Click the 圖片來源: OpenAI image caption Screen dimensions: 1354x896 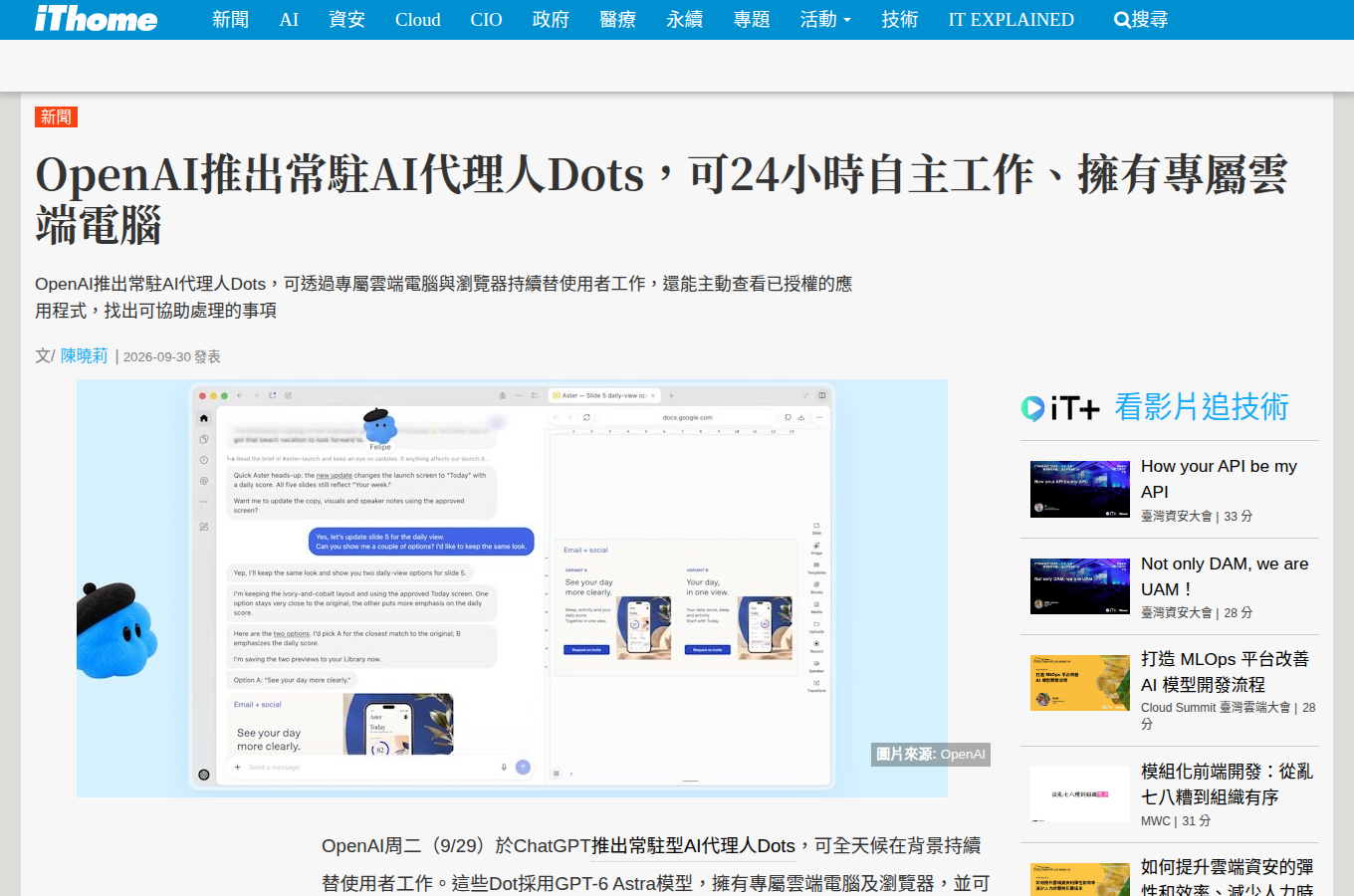tap(931, 754)
